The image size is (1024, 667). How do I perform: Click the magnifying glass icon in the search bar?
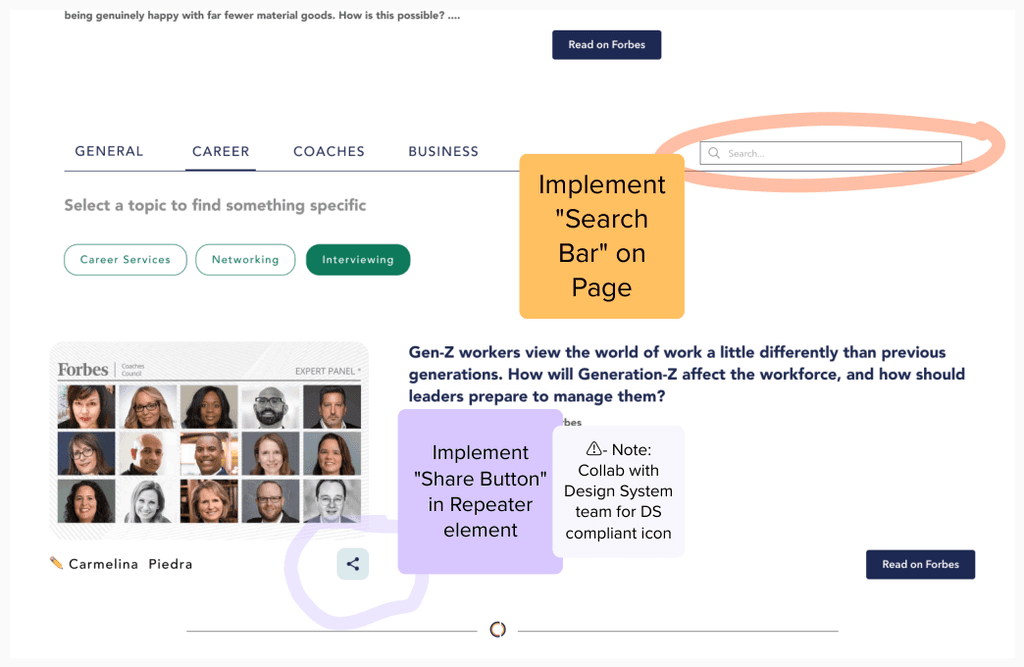coord(714,152)
